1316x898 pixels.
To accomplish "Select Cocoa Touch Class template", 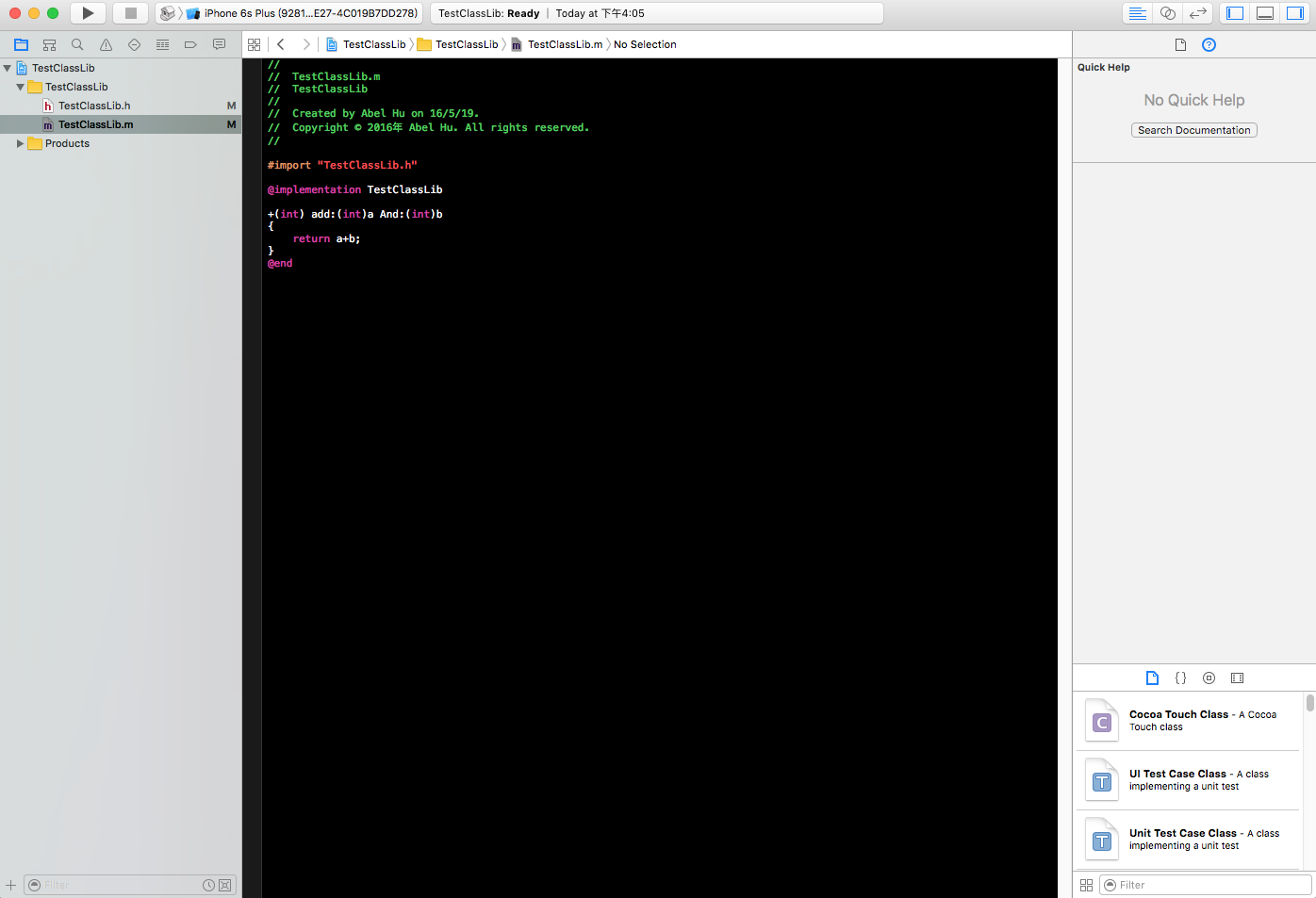I will (1189, 721).
